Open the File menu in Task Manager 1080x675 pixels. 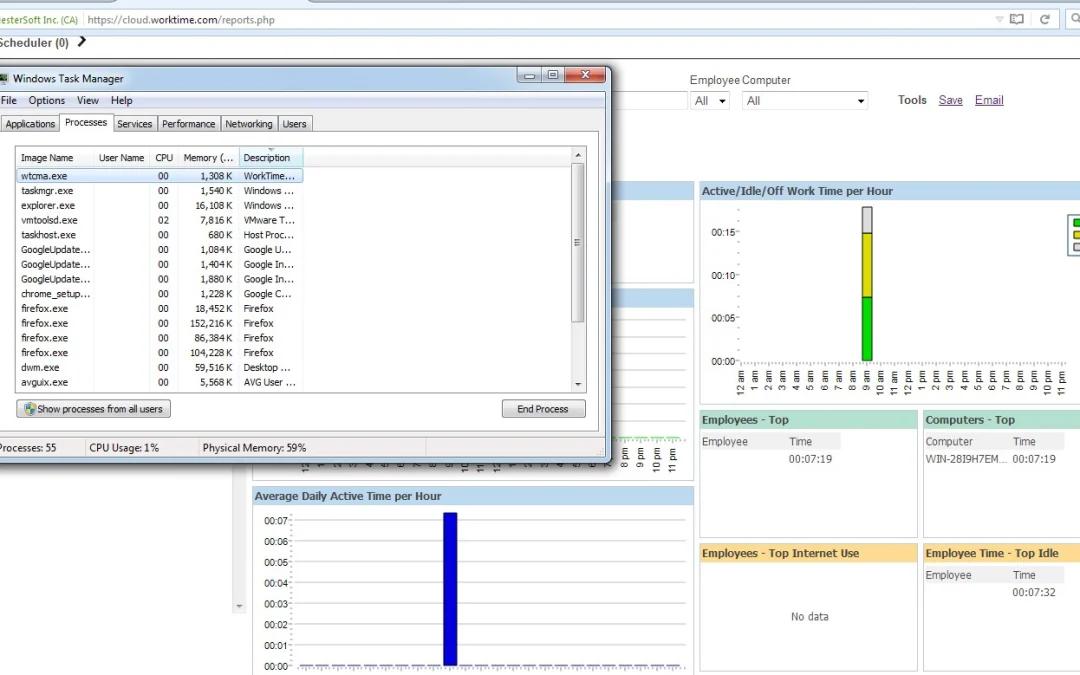[x=9, y=101]
